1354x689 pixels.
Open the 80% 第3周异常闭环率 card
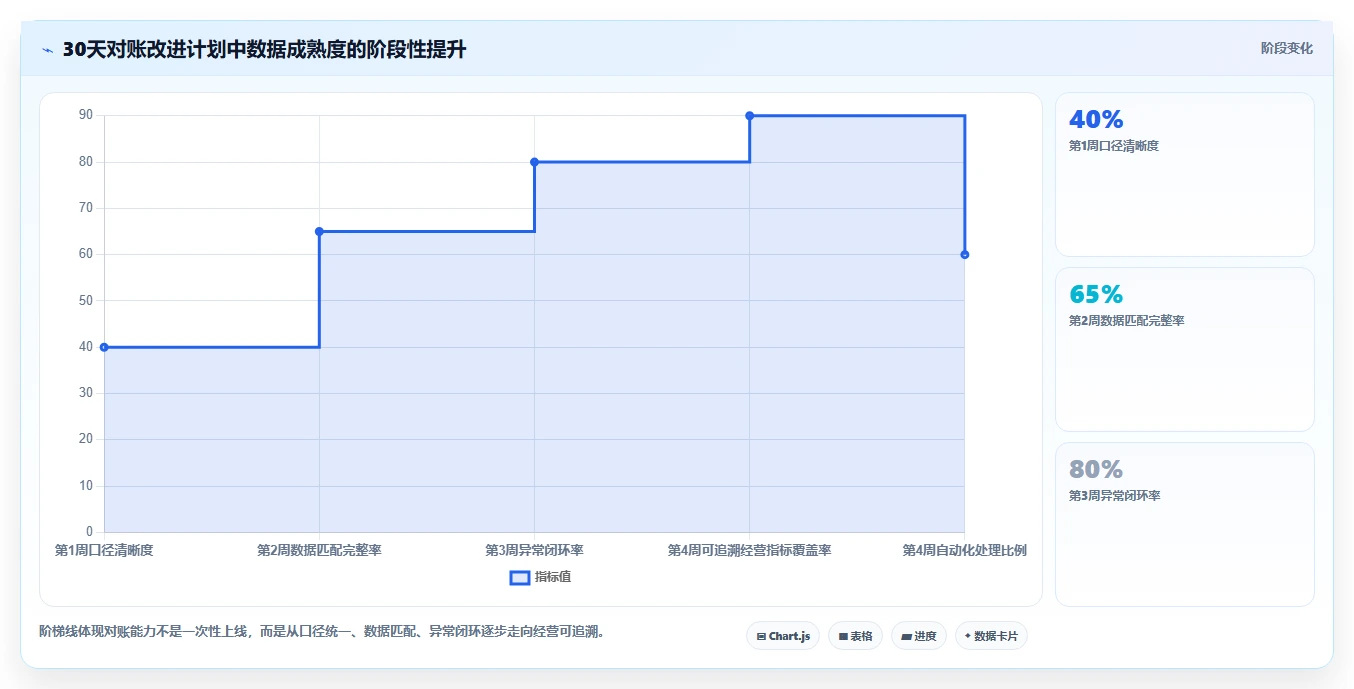(x=1184, y=524)
